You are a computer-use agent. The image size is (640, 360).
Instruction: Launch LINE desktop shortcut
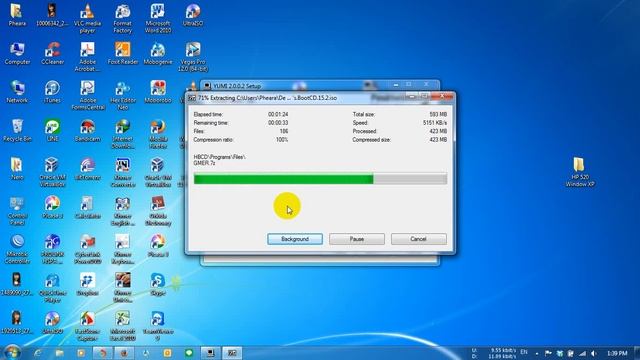tap(52, 131)
